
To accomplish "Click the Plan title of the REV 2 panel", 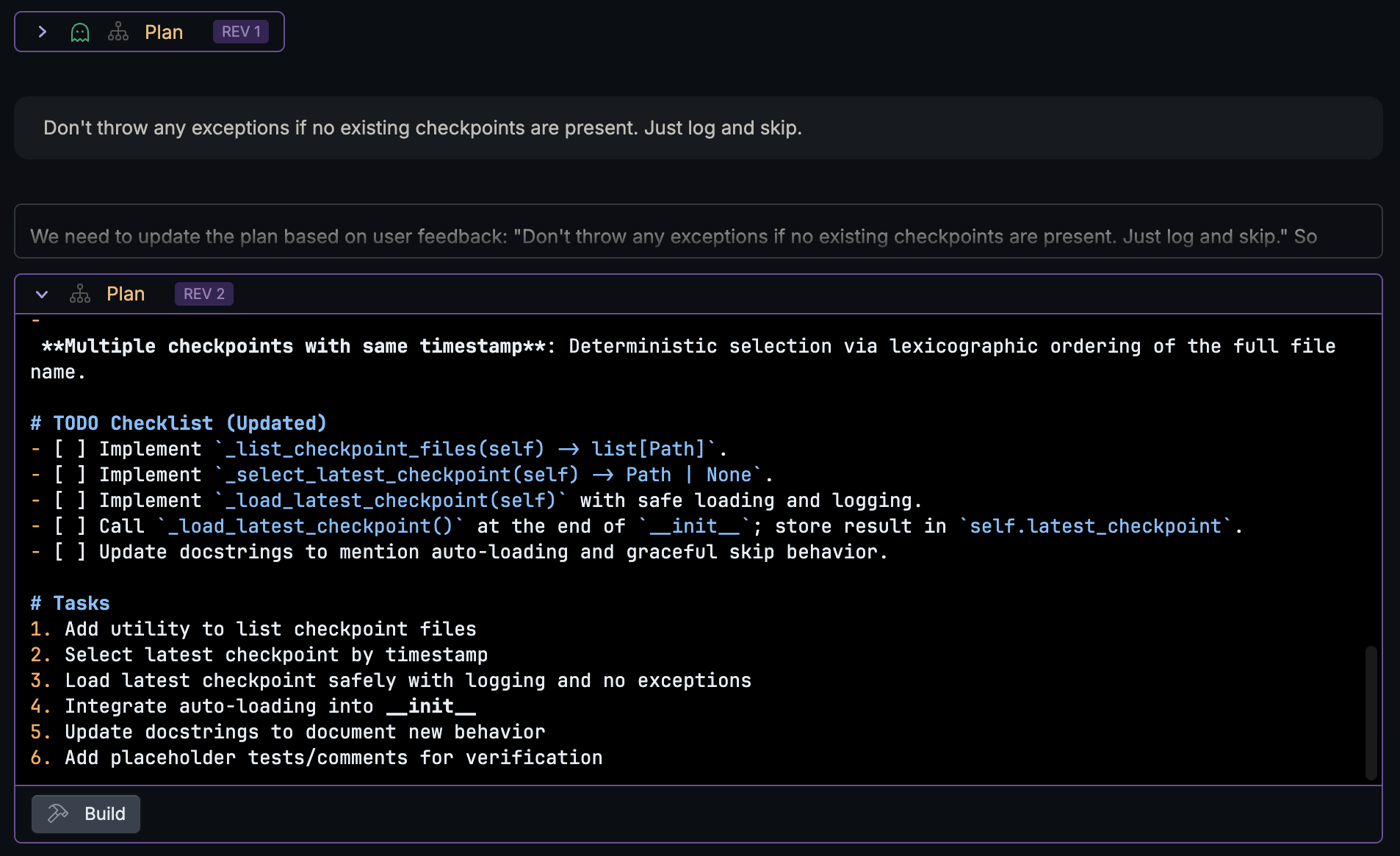I will coord(125,293).
